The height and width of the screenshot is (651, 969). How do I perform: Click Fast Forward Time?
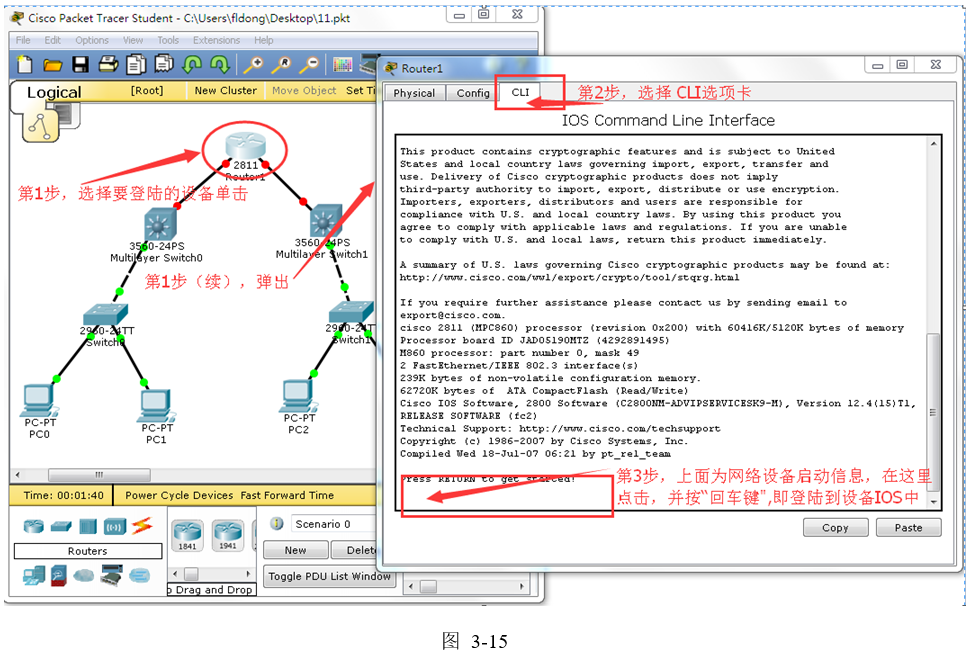click(287, 495)
